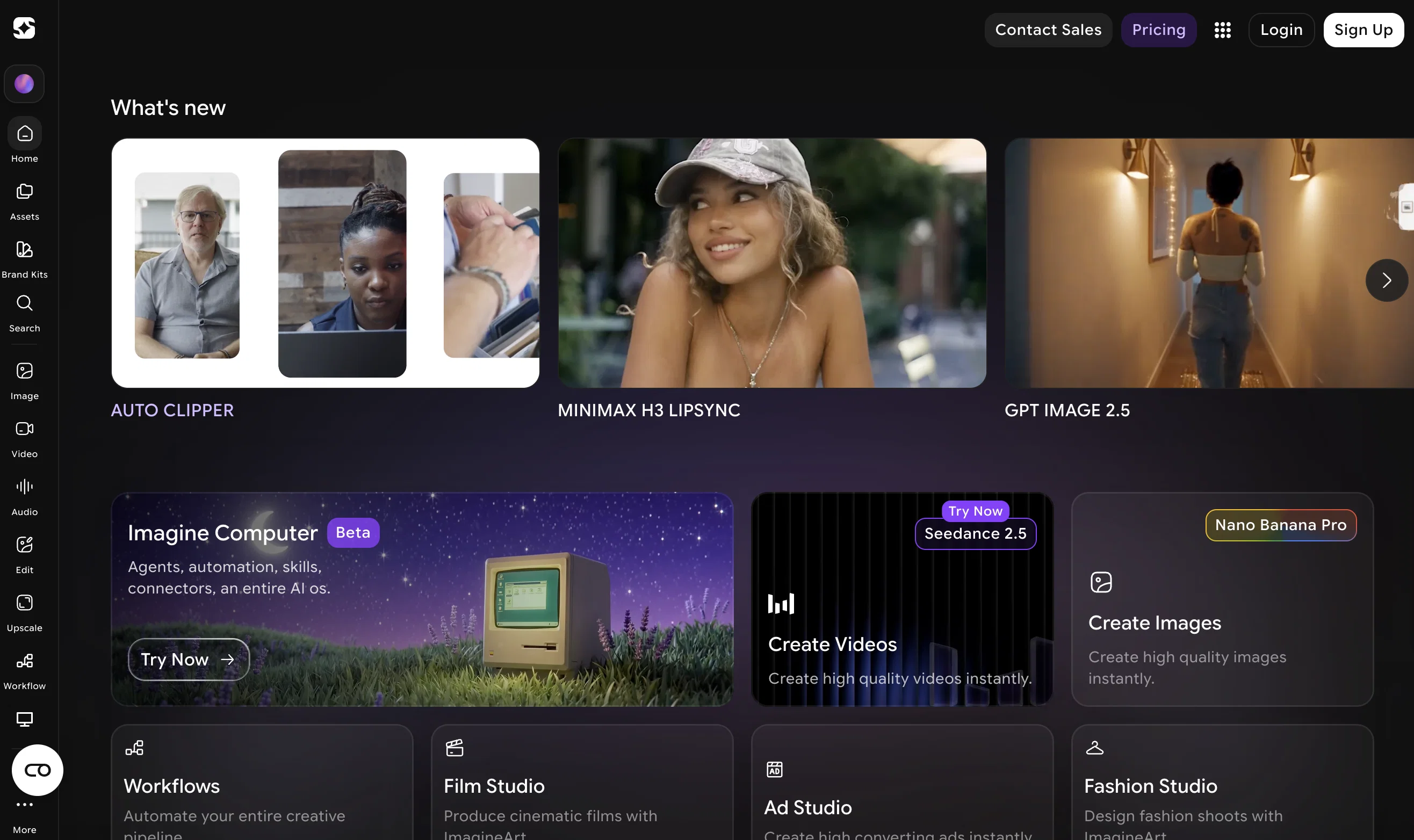Click the ImagineArt logo icon
This screenshot has height=840, width=1414.
24,28
